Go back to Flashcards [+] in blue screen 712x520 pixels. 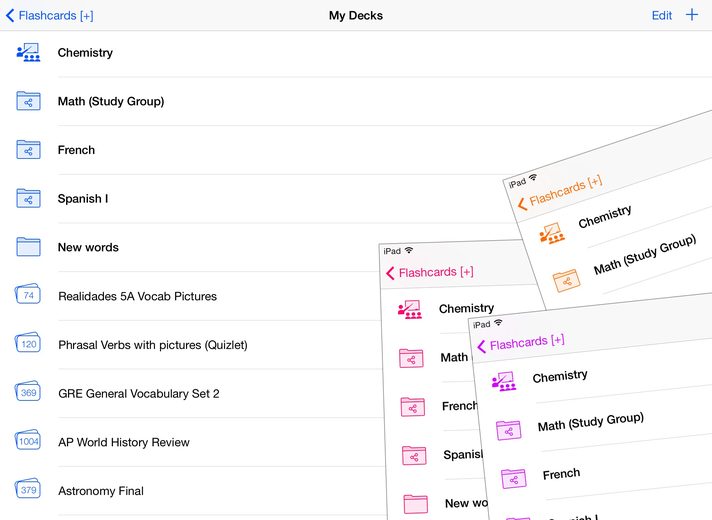[49, 15]
